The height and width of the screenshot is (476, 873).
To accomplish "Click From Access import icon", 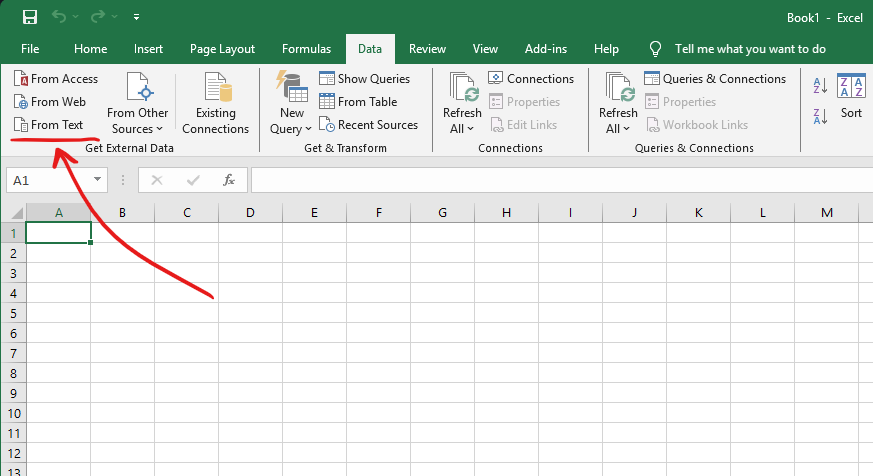I will pyautogui.click(x=21, y=79).
